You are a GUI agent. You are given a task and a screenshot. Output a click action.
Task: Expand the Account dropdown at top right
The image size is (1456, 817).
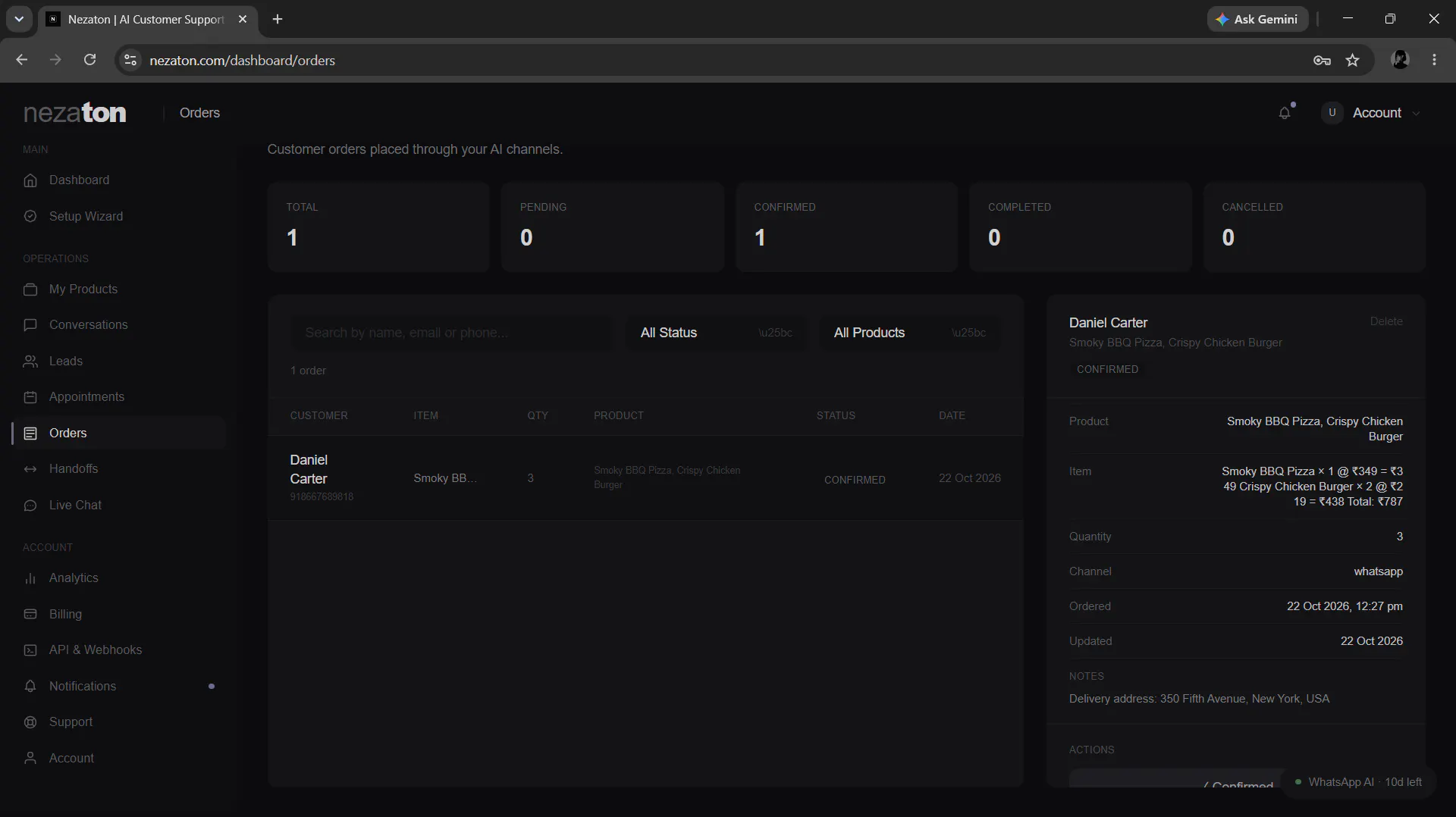(1372, 113)
